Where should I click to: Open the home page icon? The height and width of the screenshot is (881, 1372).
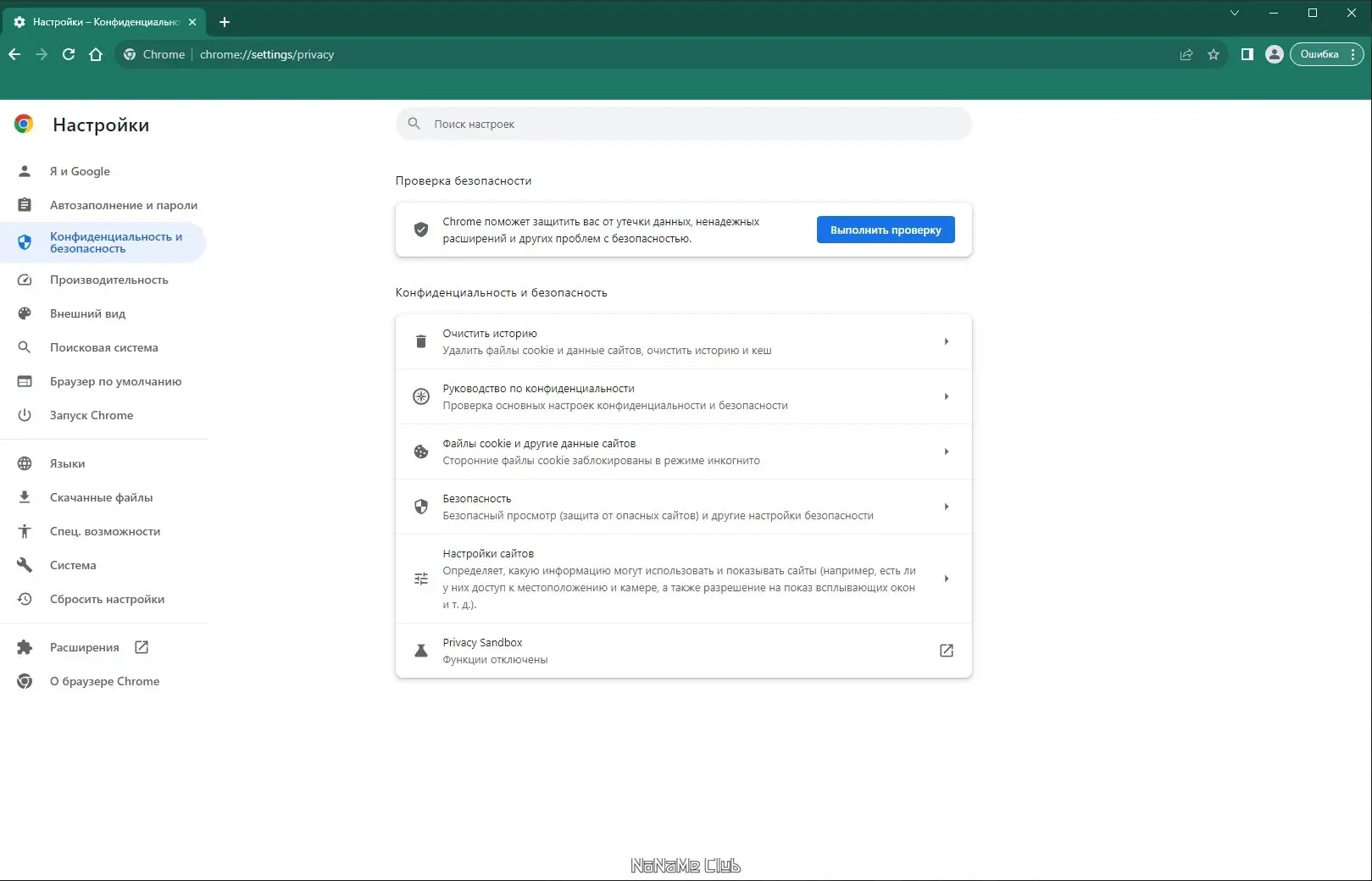coord(96,54)
